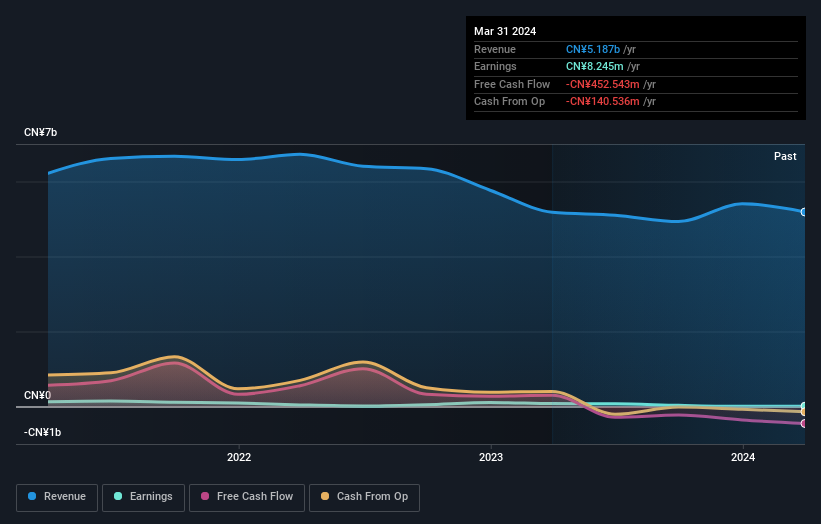821x524 pixels.
Task: Click the teal Earnings end-point marker
Action: (x=804, y=406)
